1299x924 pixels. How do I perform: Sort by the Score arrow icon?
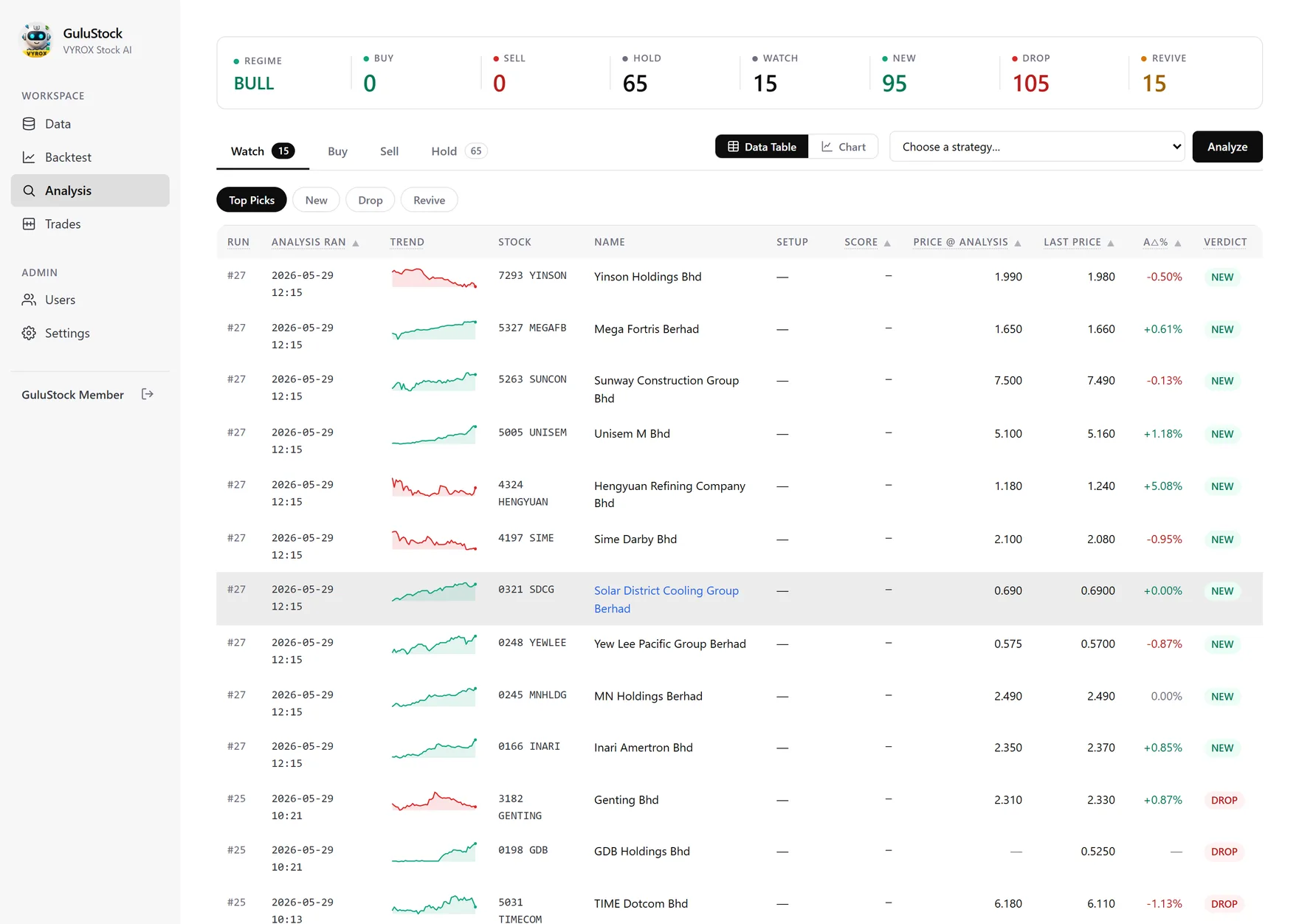pyautogui.click(x=887, y=243)
